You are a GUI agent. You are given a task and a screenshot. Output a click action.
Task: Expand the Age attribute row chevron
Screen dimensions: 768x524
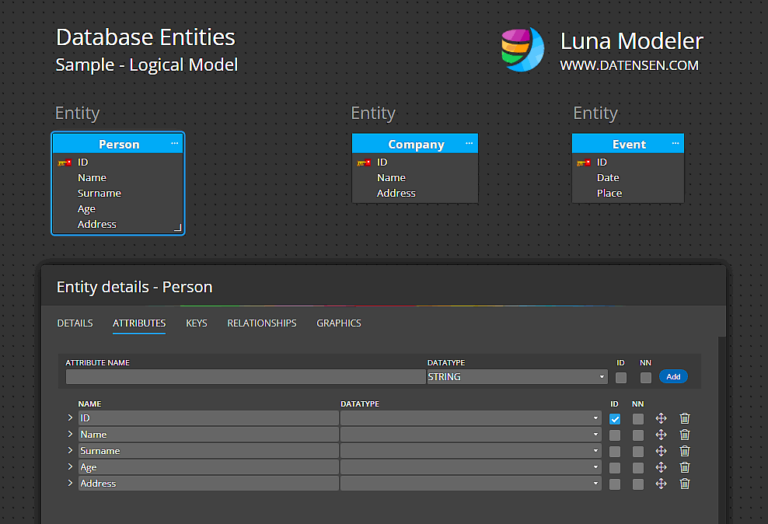pos(70,467)
